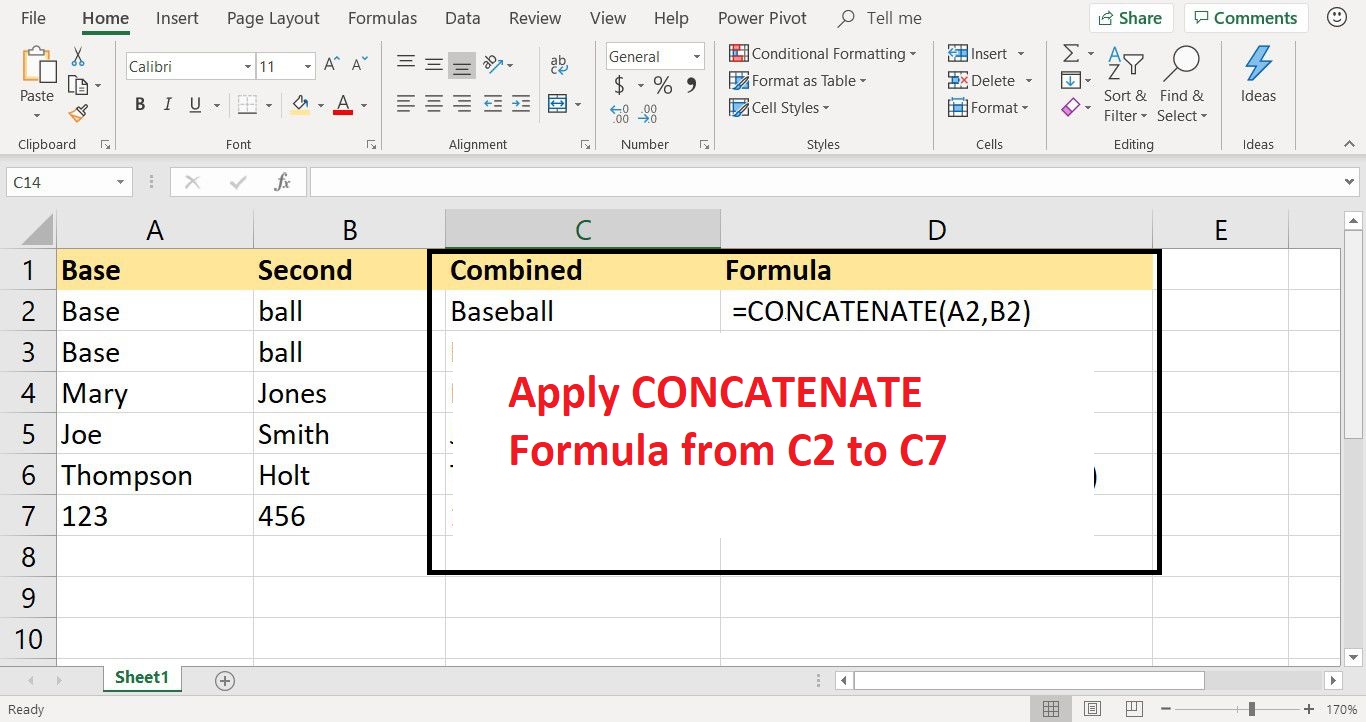
Task: Click the Share button
Action: 1130,18
